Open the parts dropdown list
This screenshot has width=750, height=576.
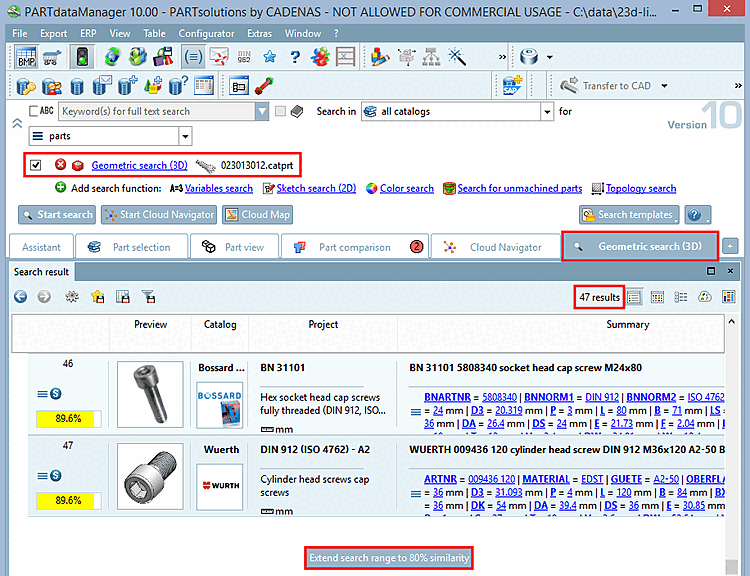pos(186,136)
